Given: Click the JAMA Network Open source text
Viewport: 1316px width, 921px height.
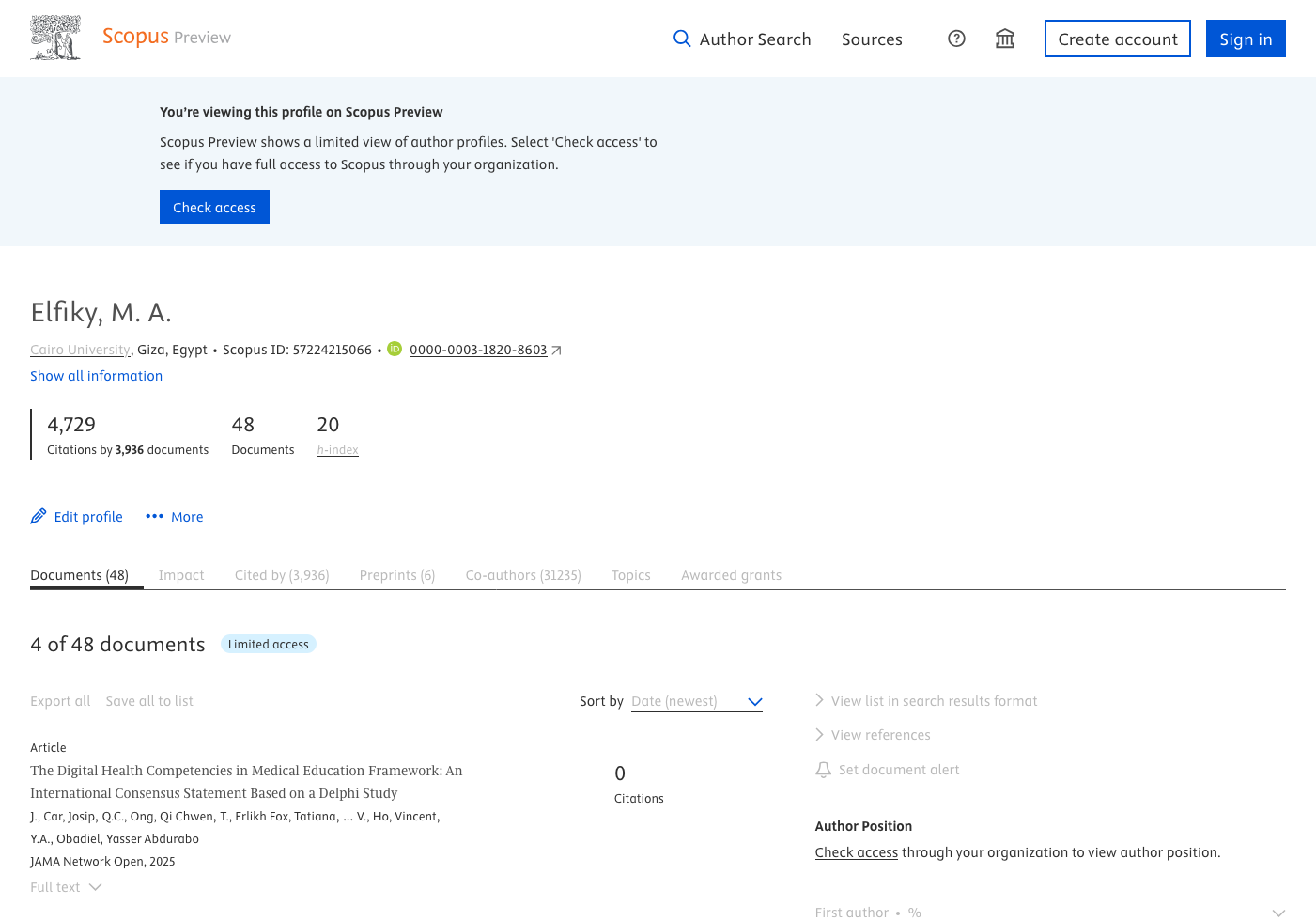Looking at the screenshot, I should point(86,862).
